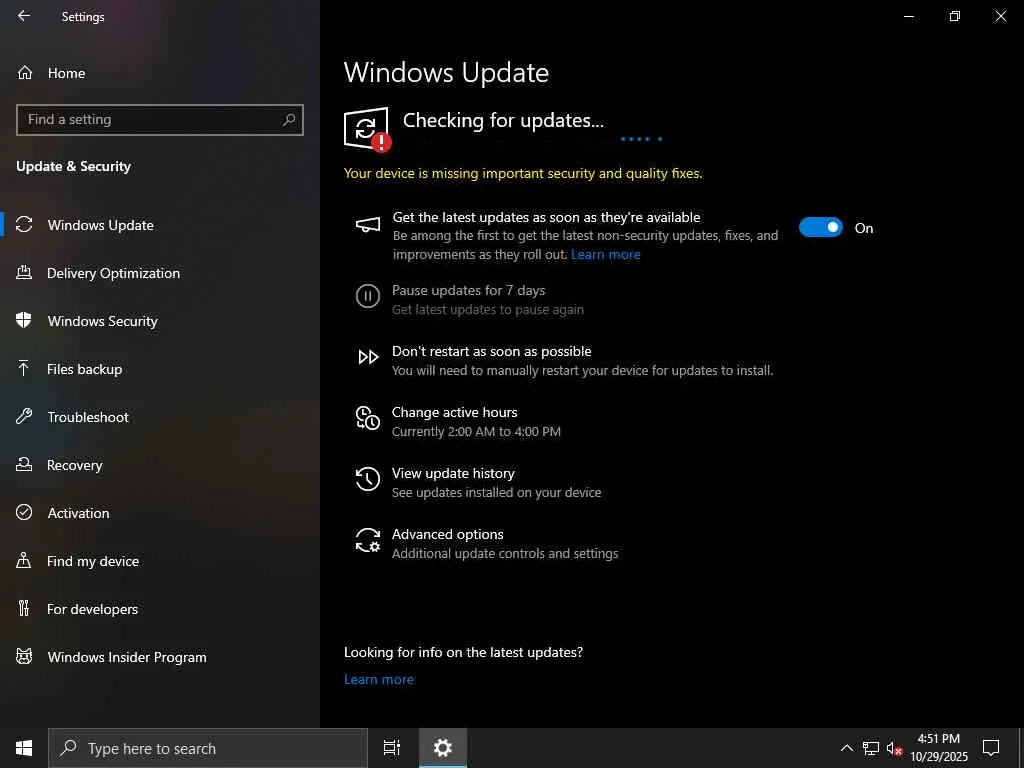The image size is (1024, 768).
Task: Click 'Your device is missing important security' text
Action: [x=523, y=173]
